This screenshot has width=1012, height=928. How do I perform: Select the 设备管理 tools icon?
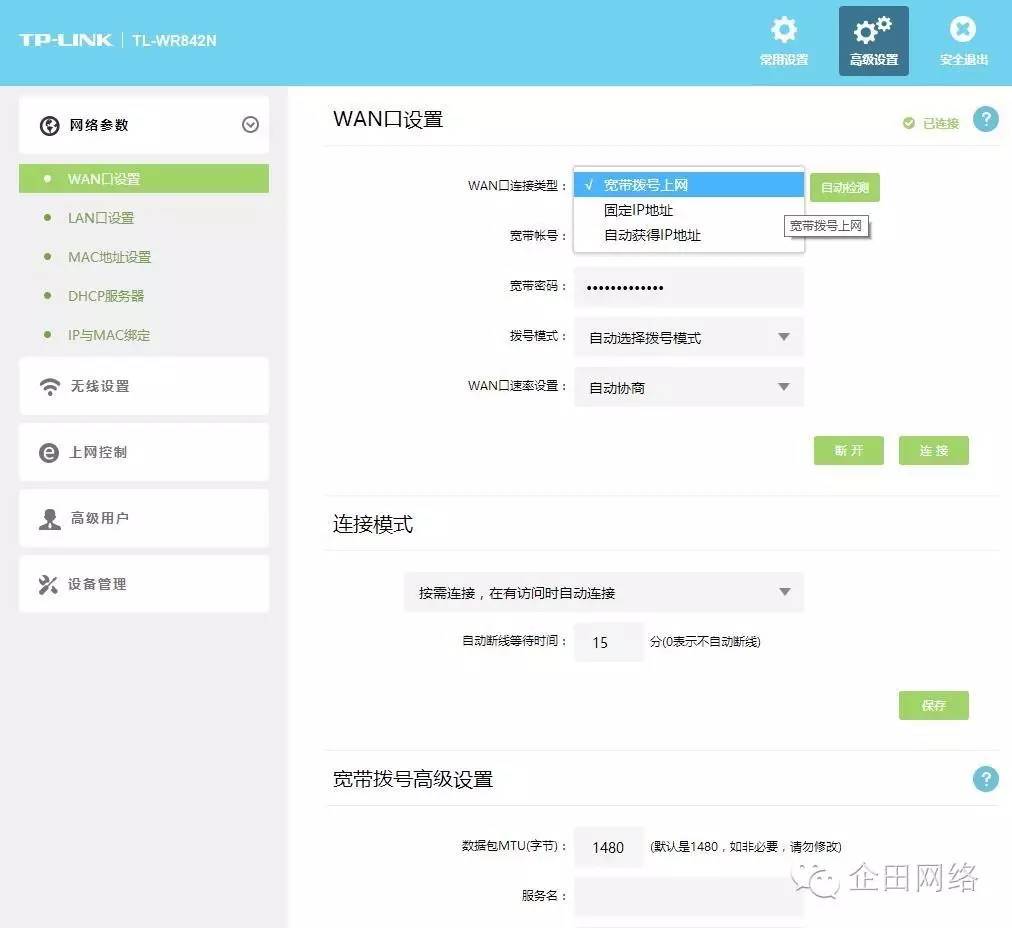tap(48, 584)
